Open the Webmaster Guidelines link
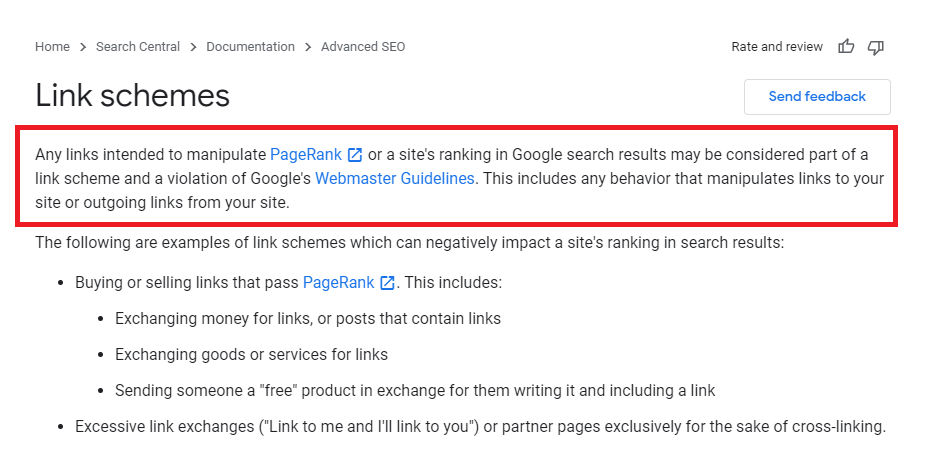The width and height of the screenshot is (927, 456). click(x=395, y=179)
